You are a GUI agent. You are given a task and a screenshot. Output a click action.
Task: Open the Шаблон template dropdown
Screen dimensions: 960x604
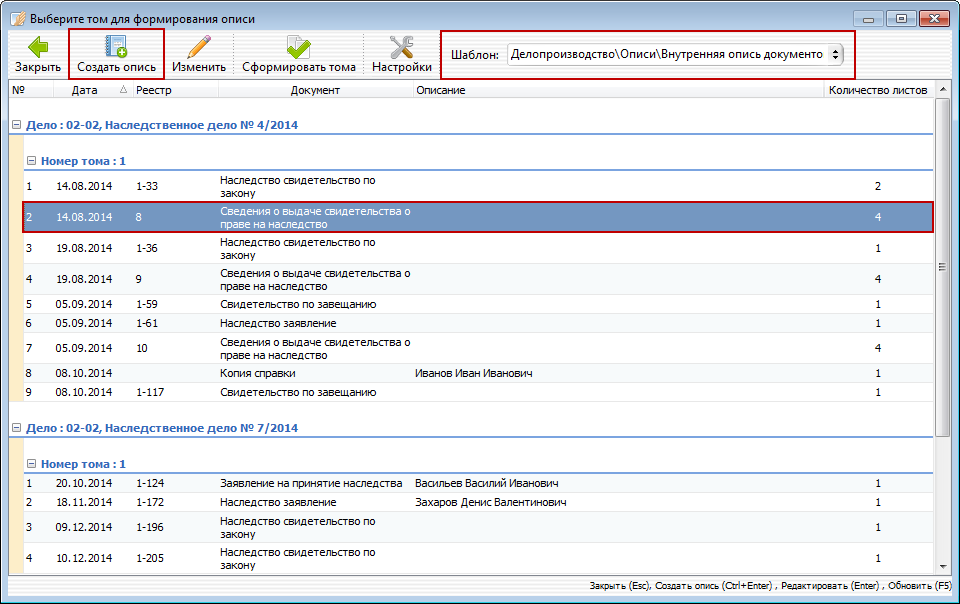pyautogui.click(x=676, y=54)
